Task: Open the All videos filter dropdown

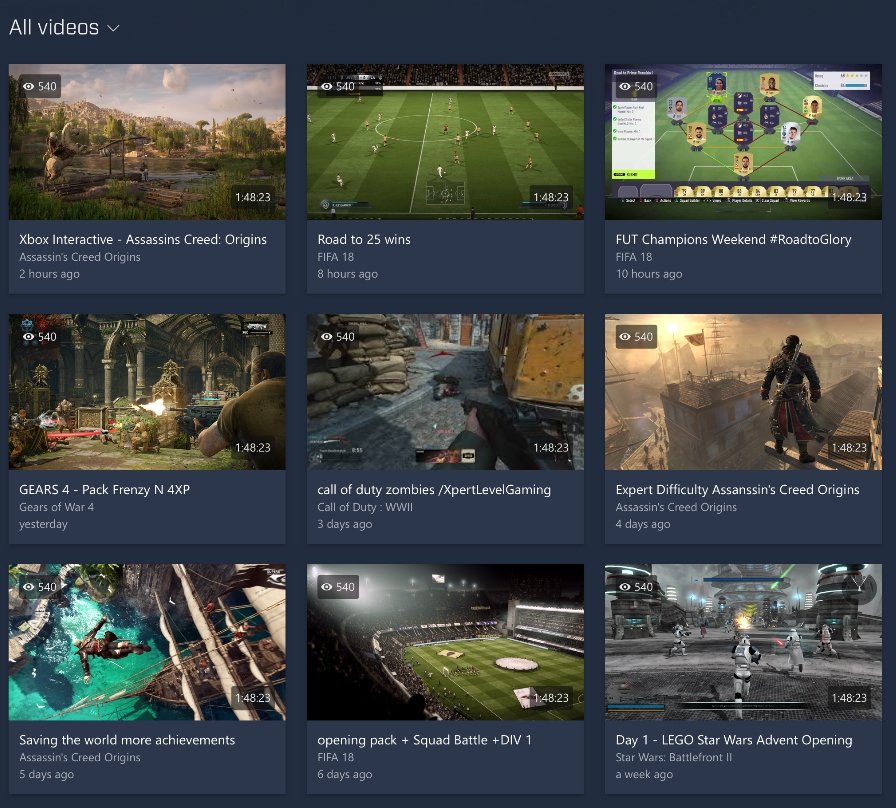Action: pos(64,27)
